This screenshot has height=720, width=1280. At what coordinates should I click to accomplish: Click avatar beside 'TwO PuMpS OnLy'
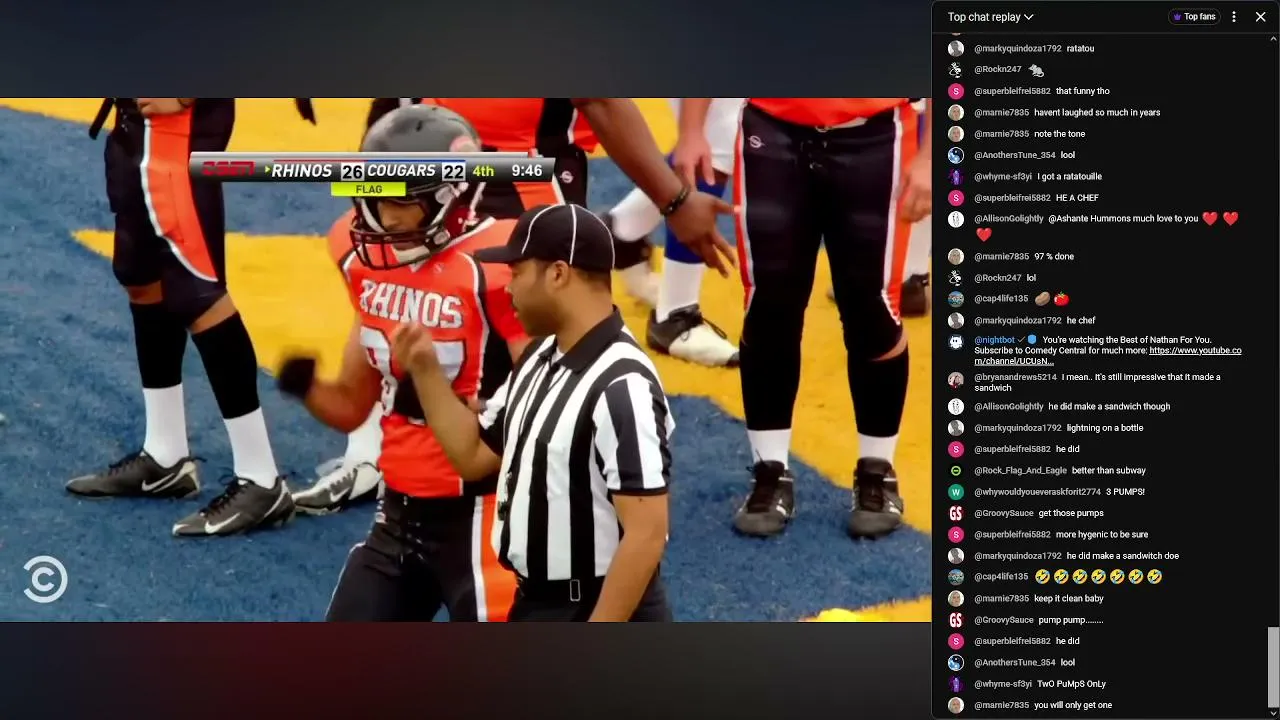point(956,684)
